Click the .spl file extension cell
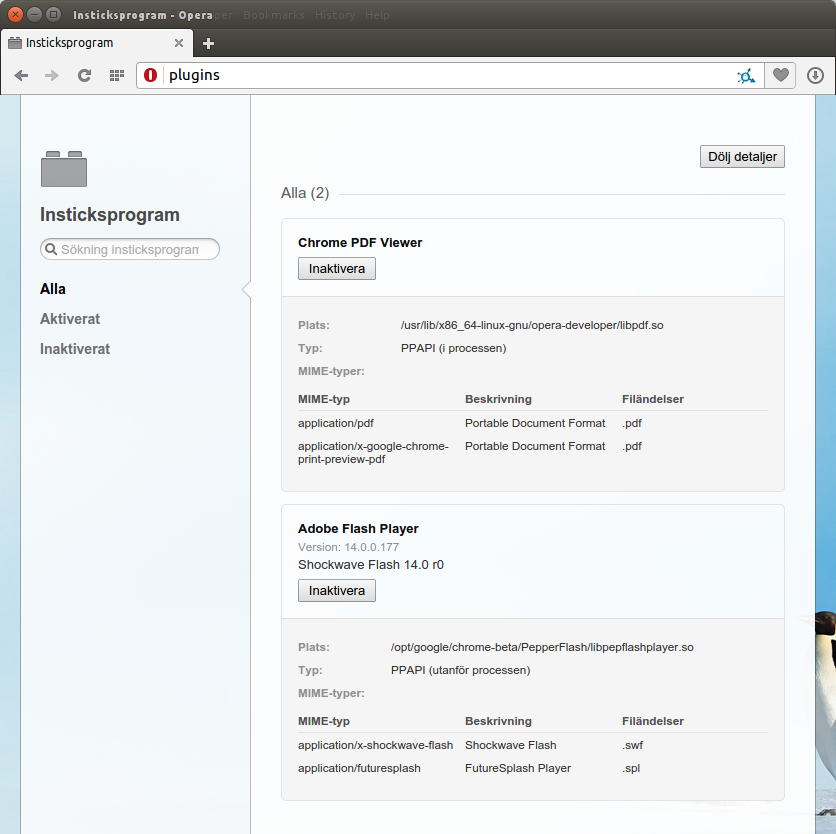Screen dimensions: 836x834 tap(631, 768)
